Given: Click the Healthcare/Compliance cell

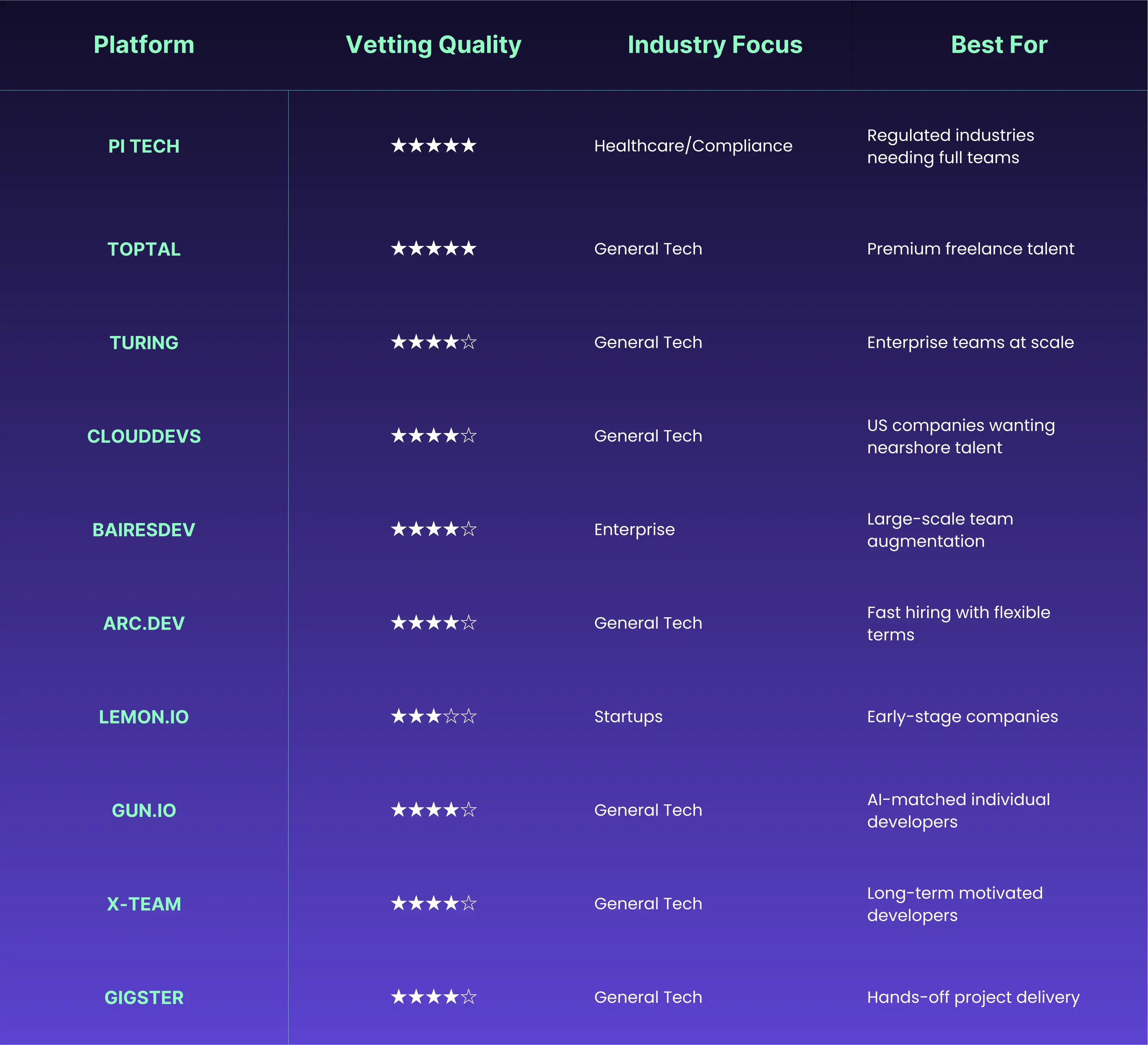Looking at the screenshot, I should click(x=693, y=146).
